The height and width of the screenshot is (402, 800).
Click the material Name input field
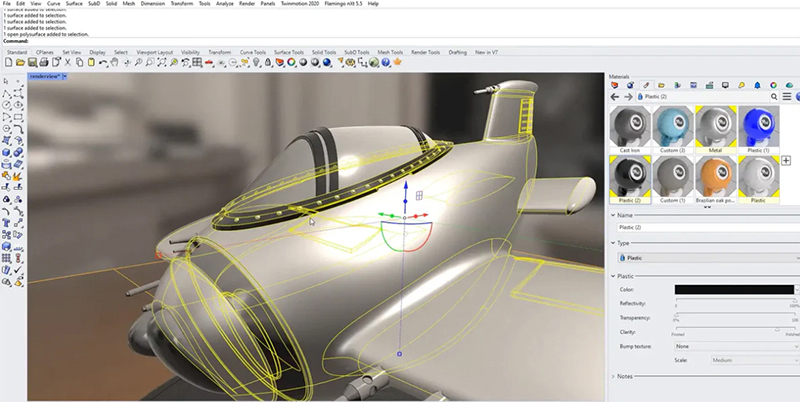coord(706,228)
